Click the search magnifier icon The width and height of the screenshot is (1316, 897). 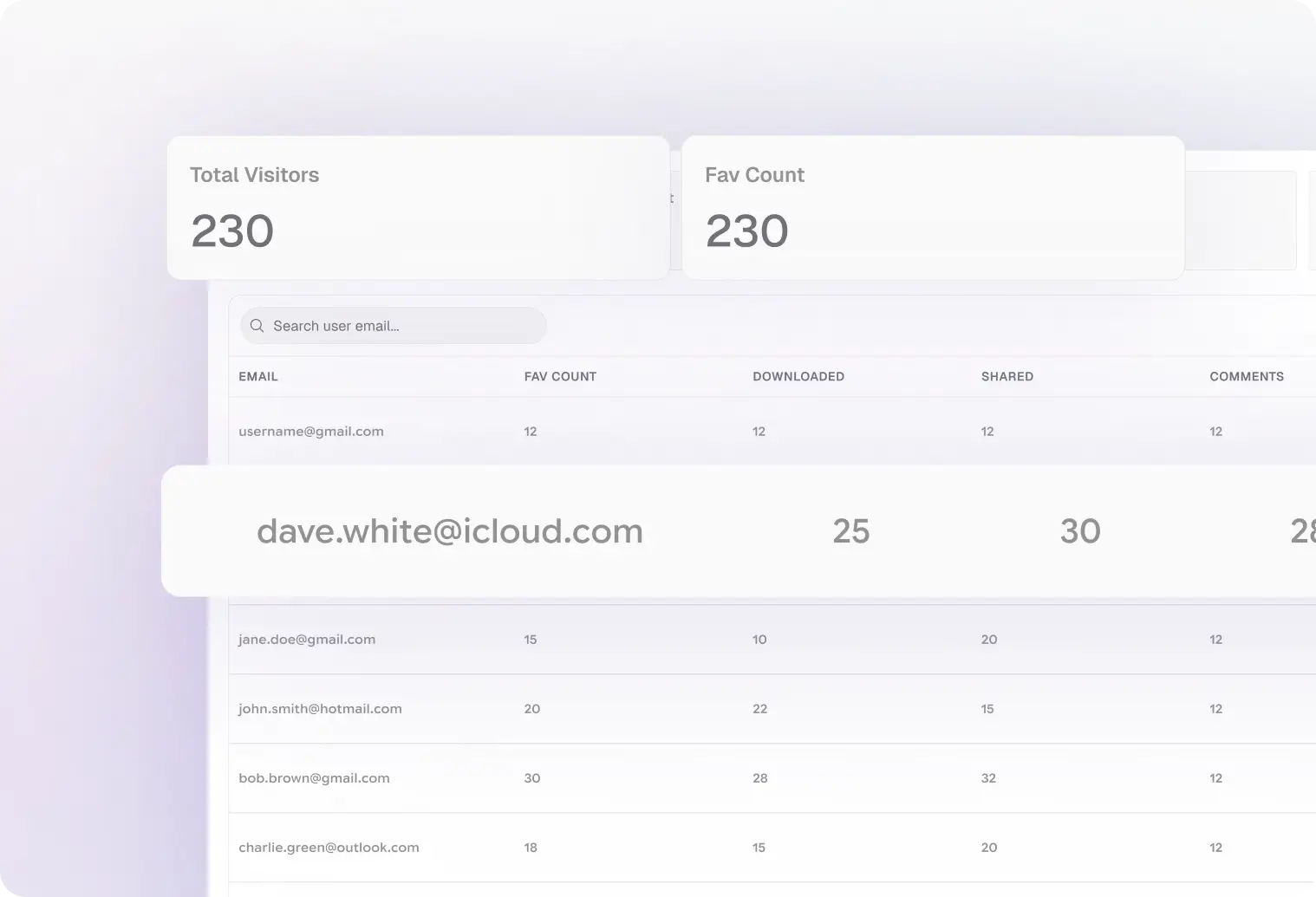click(x=257, y=326)
